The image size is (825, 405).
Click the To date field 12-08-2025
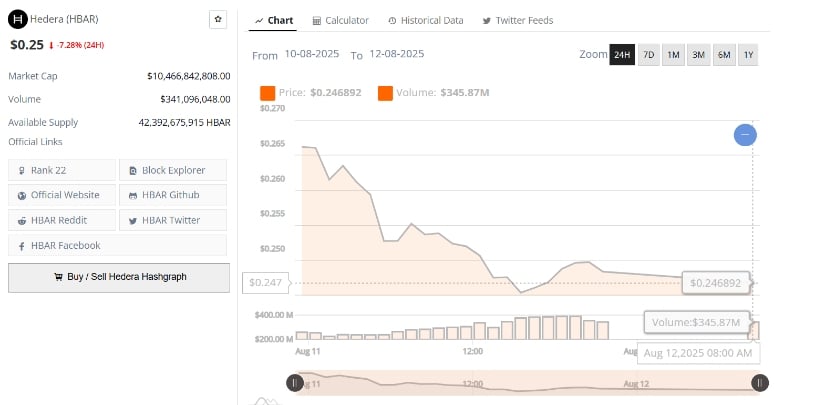coord(397,54)
